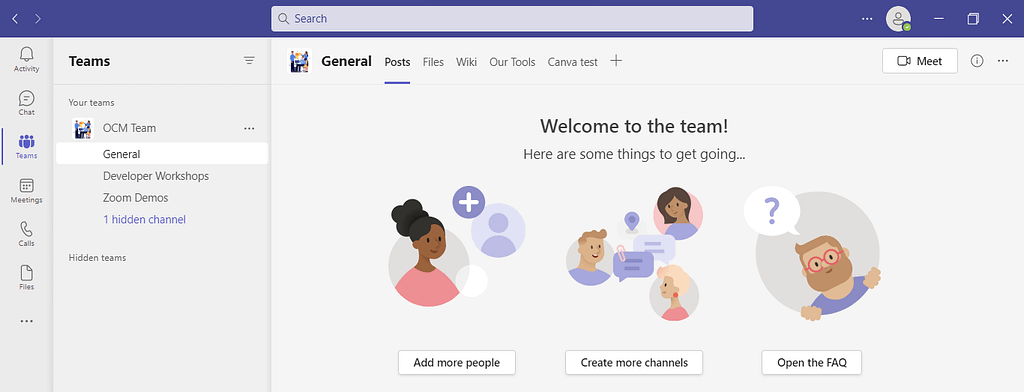The width and height of the screenshot is (1024, 392).
Task: Go back with the left arrow
Action: pyautogui.click(x=15, y=19)
